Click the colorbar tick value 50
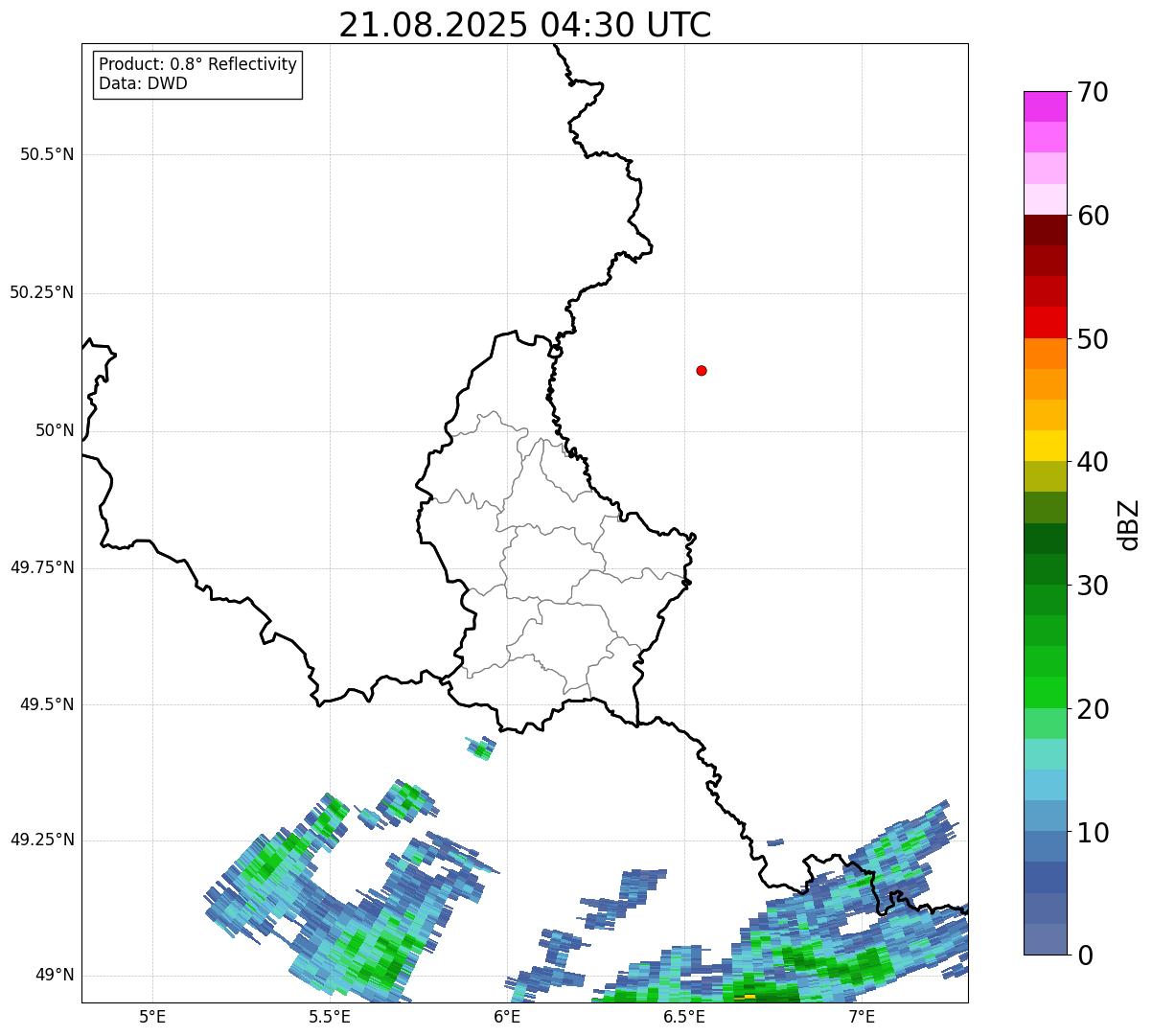The height and width of the screenshot is (1036, 1152). click(1093, 339)
